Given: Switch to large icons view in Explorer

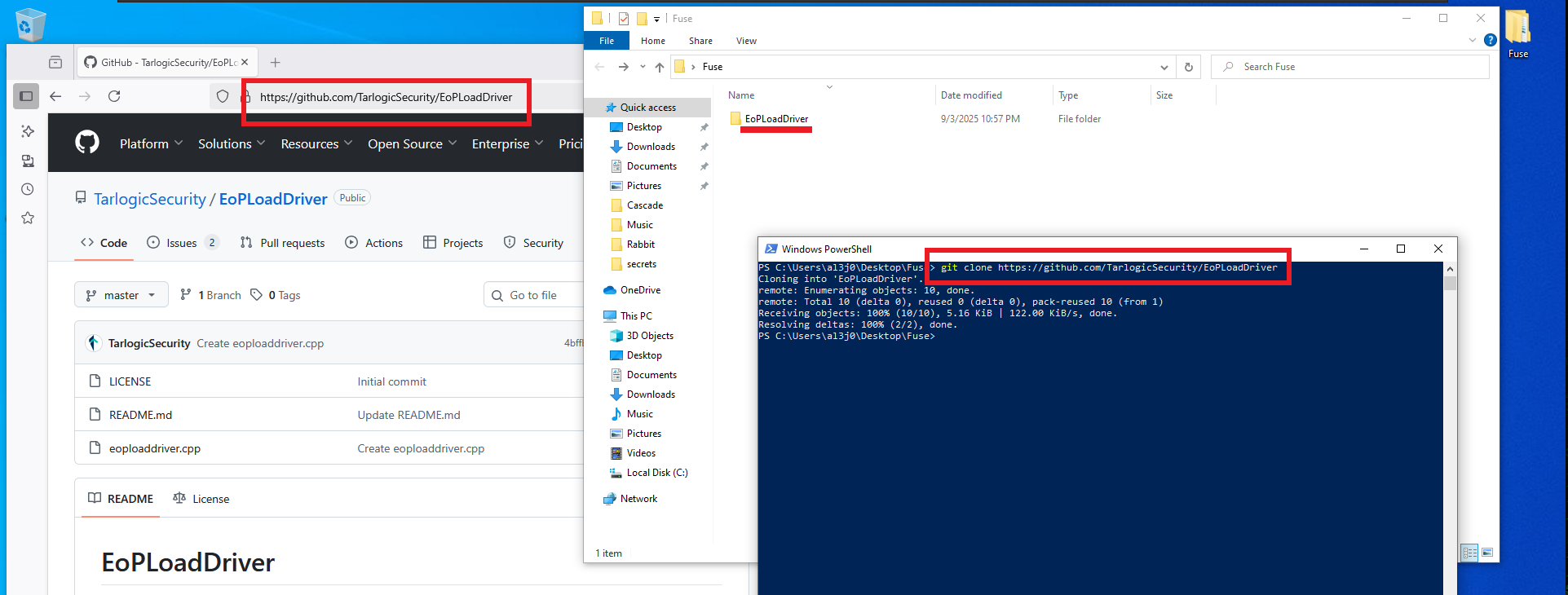Looking at the screenshot, I should pyautogui.click(x=1487, y=553).
